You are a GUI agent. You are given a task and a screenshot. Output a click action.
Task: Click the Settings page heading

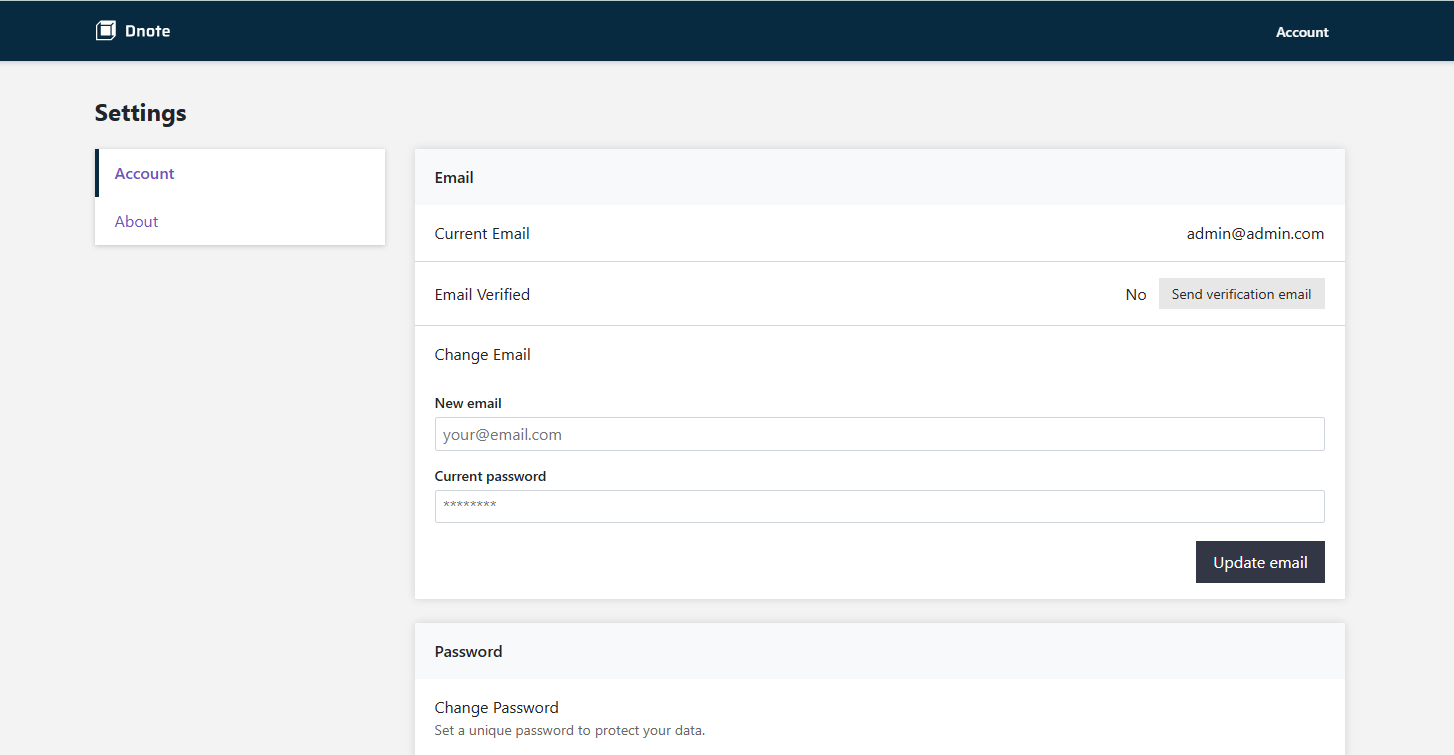pos(140,113)
